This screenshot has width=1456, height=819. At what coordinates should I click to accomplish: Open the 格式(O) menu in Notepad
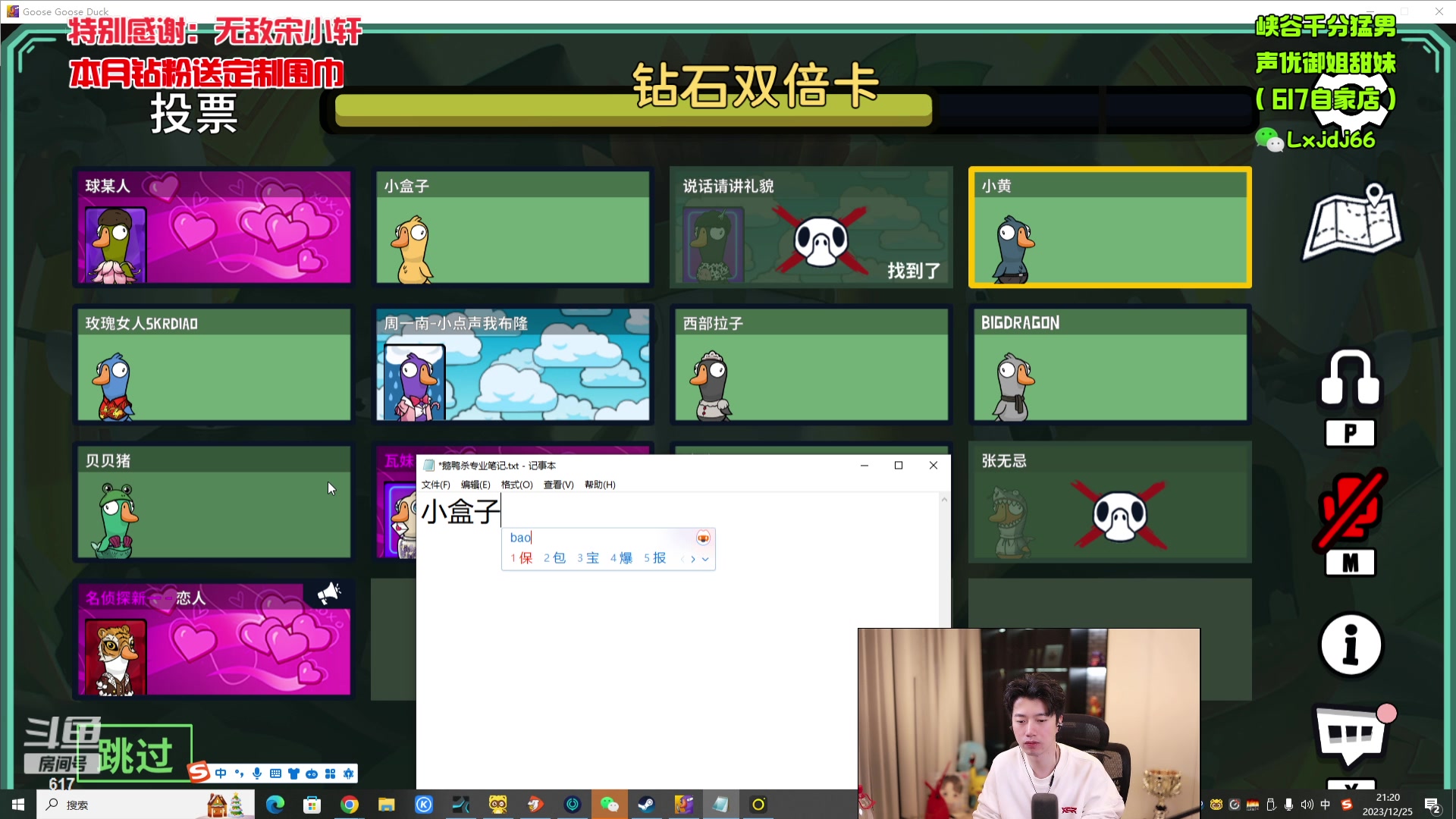click(x=517, y=485)
